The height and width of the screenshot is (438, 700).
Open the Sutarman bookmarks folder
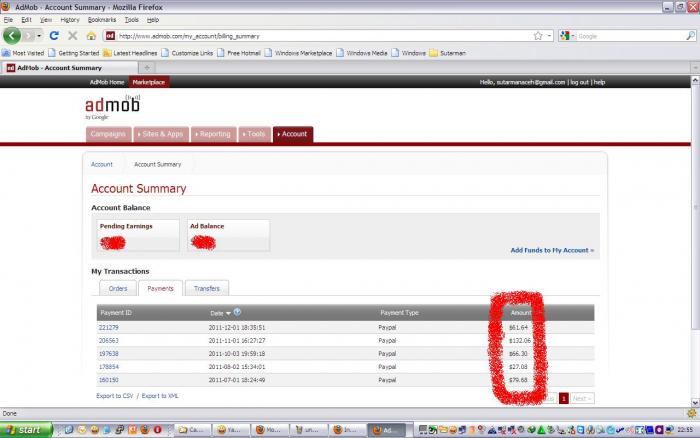tap(447, 53)
